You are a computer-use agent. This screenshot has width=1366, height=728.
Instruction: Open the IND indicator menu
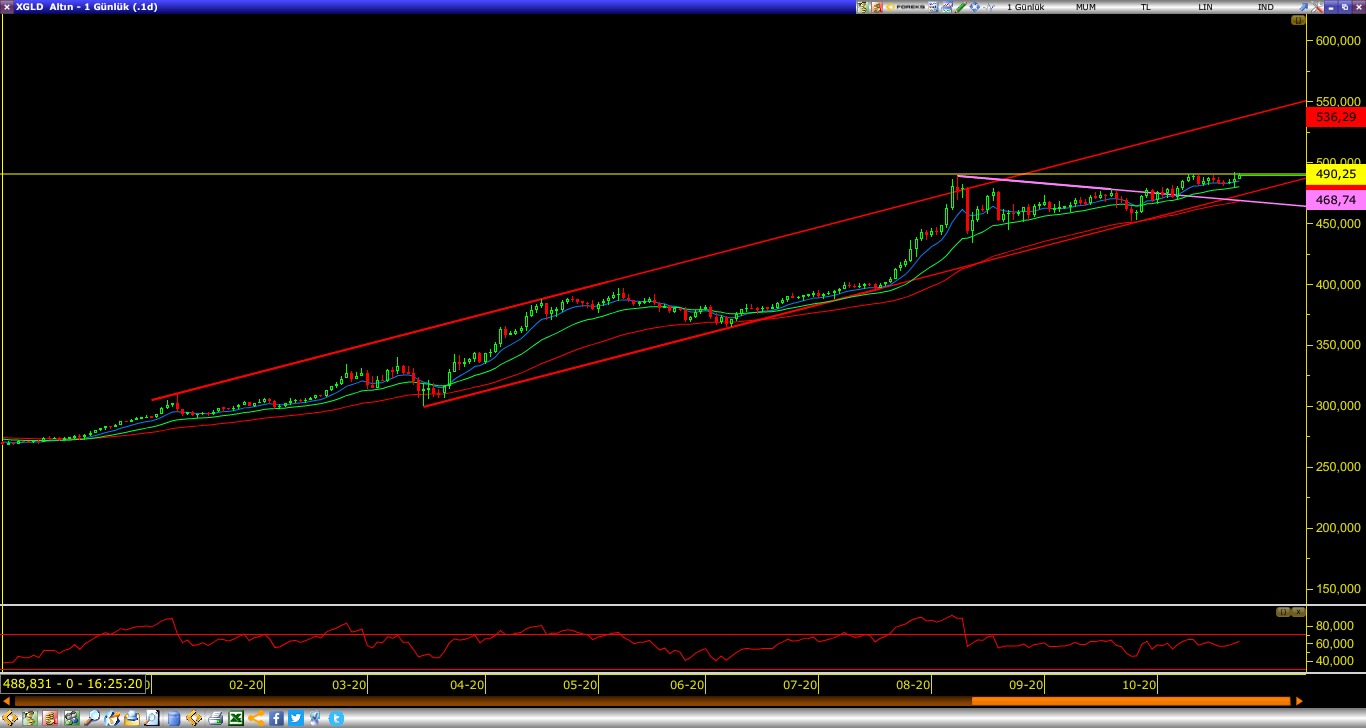click(1266, 7)
